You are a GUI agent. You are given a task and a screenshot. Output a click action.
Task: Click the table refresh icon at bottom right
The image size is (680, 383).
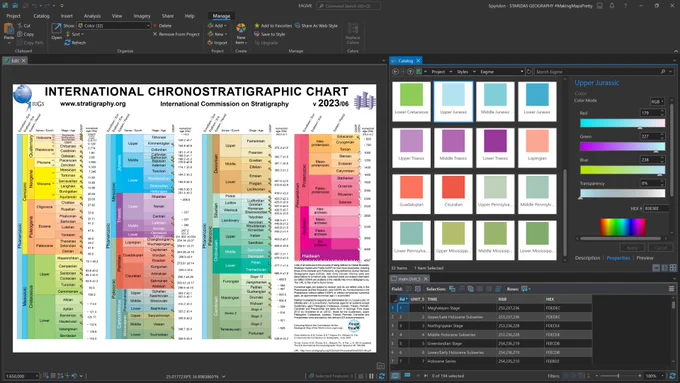coord(673,376)
